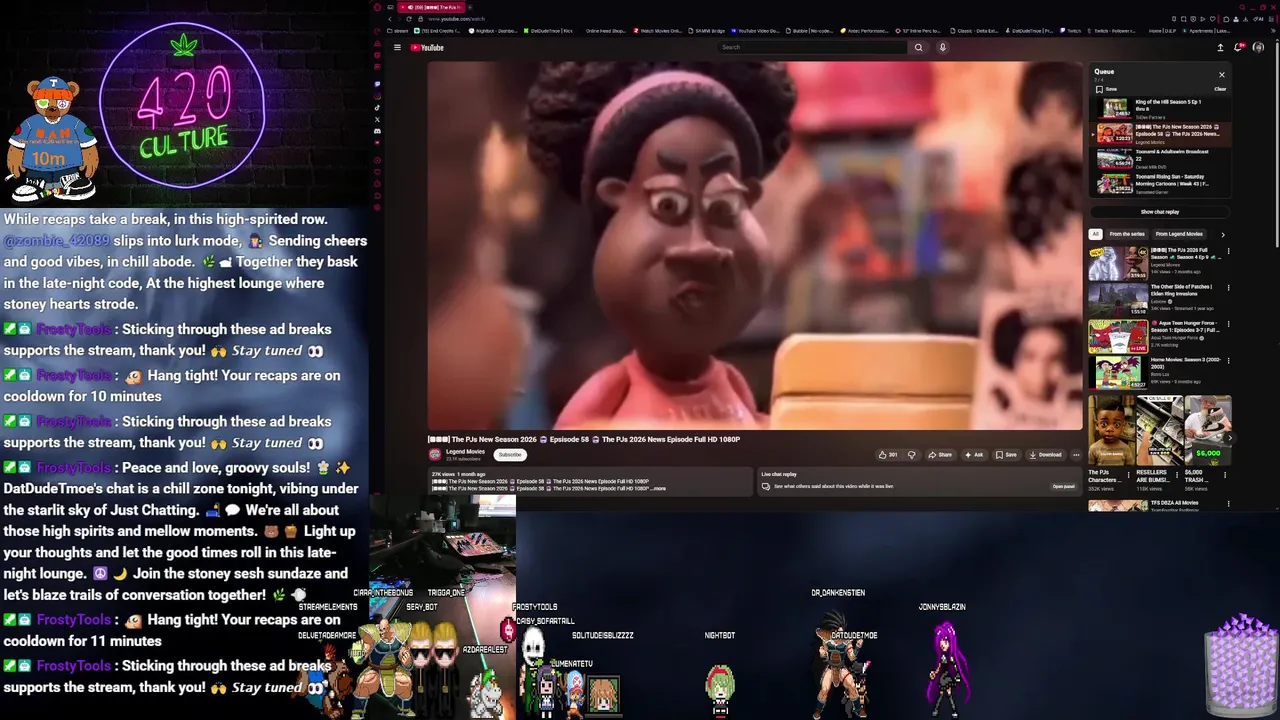Save video with the Save button under player

click(x=1006, y=455)
